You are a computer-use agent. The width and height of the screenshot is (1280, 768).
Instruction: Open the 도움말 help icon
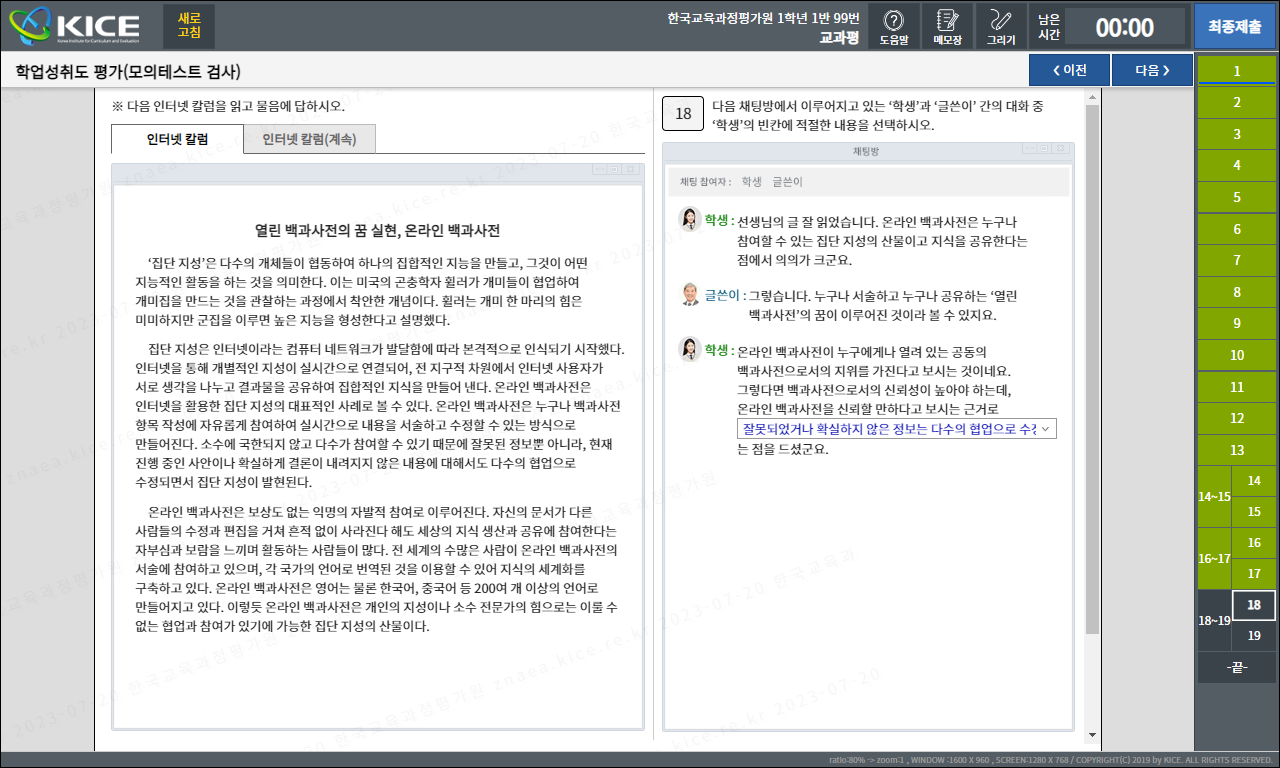click(894, 26)
